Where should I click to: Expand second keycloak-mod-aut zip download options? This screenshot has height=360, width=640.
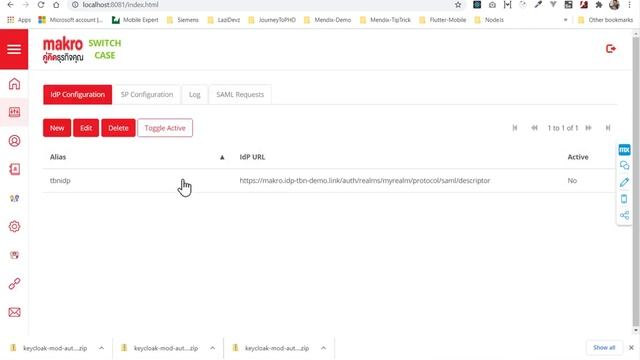213,348
